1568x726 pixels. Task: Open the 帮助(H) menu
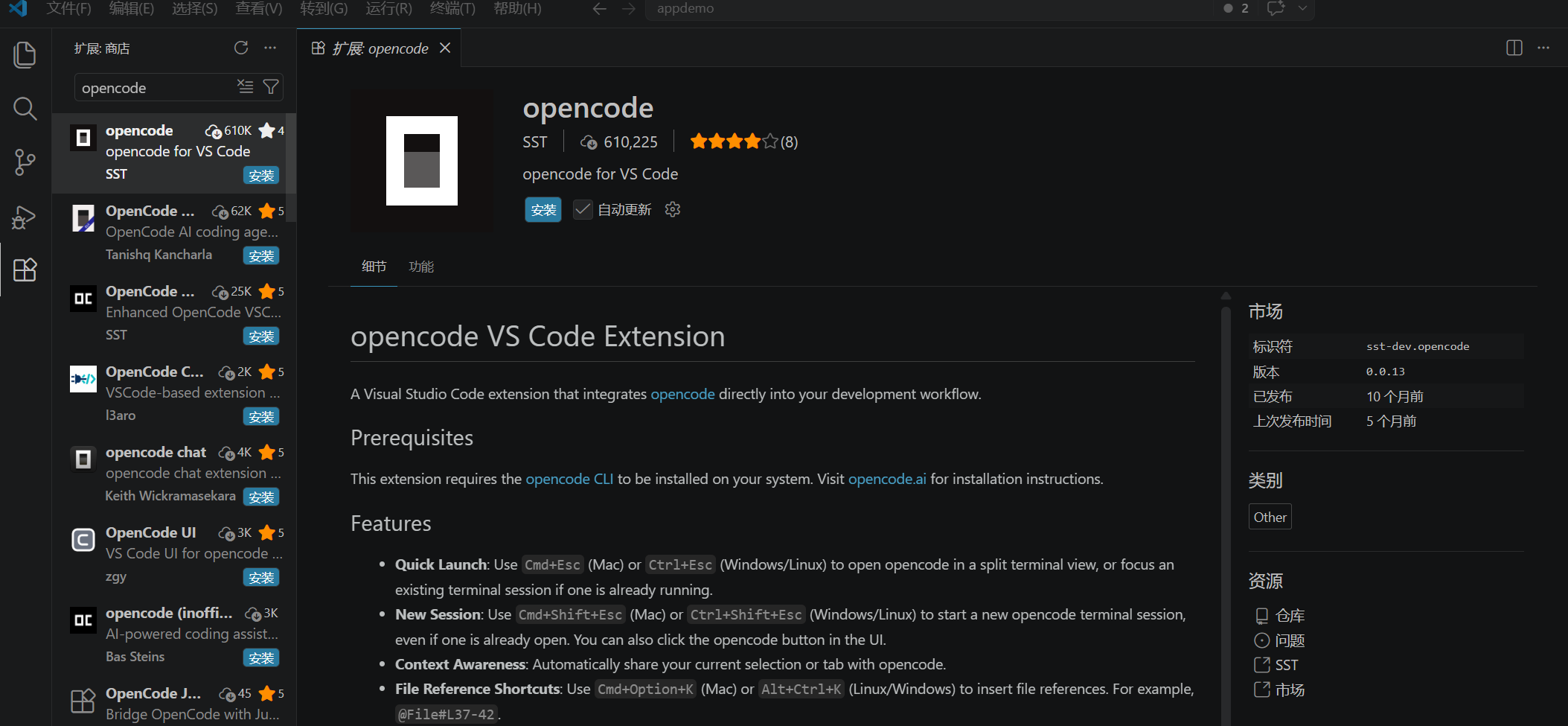(x=517, y=8)
